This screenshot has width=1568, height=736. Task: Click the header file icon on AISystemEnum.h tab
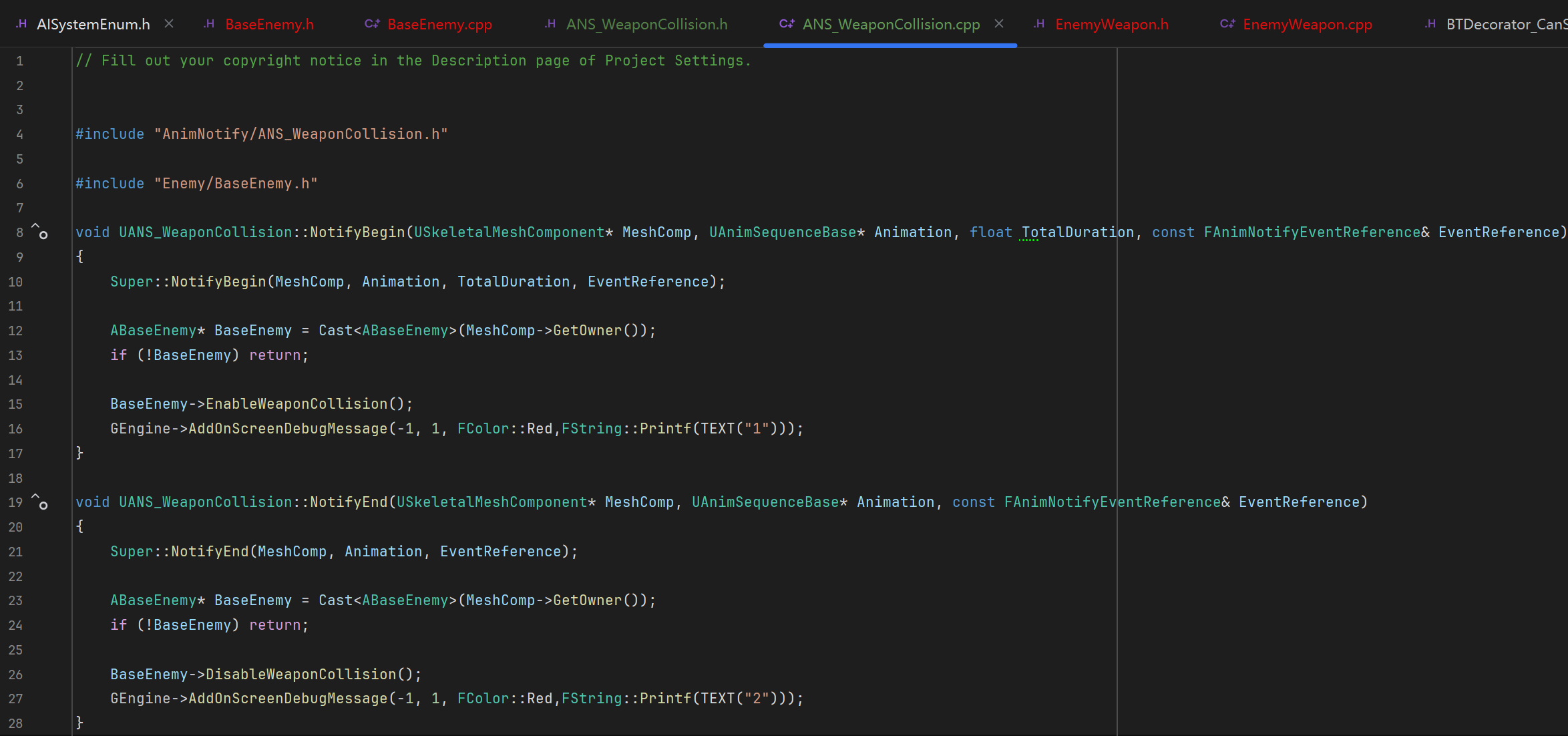(x=21, y=24)
